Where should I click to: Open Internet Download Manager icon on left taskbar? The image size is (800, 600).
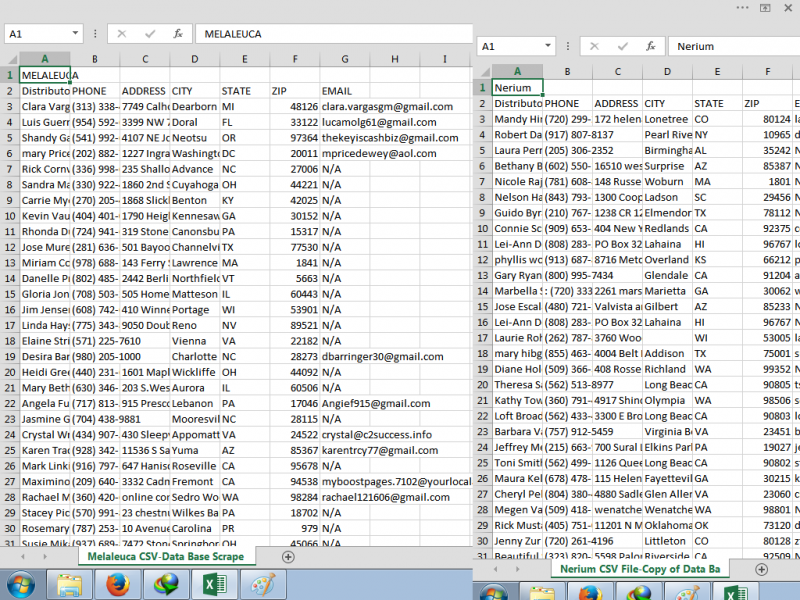166,586
